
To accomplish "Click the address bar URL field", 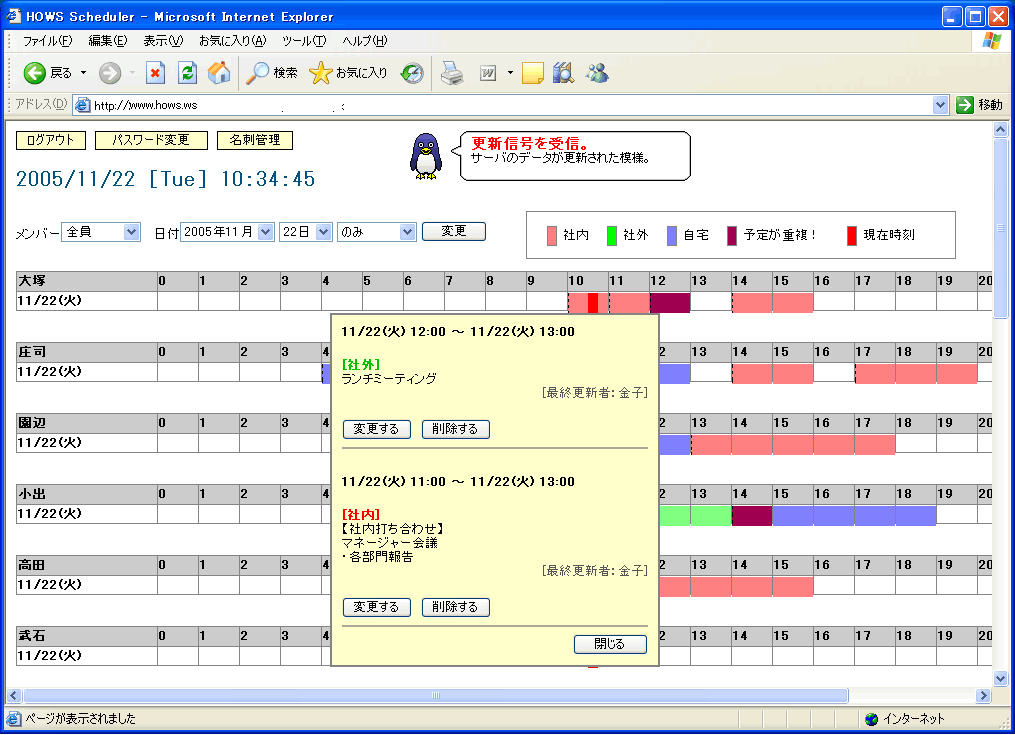I will click(511, 105).
